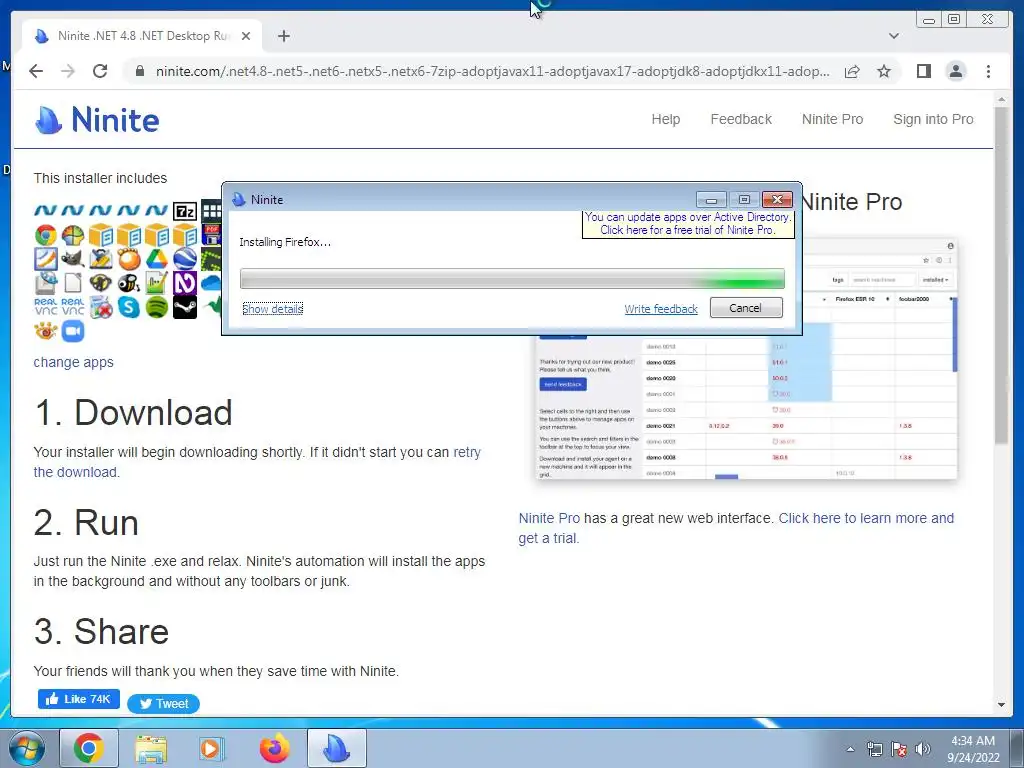Click the Action Center flag tray icon
The width and height of the screenshot is (1024, 768).
(x=899, y=749)
